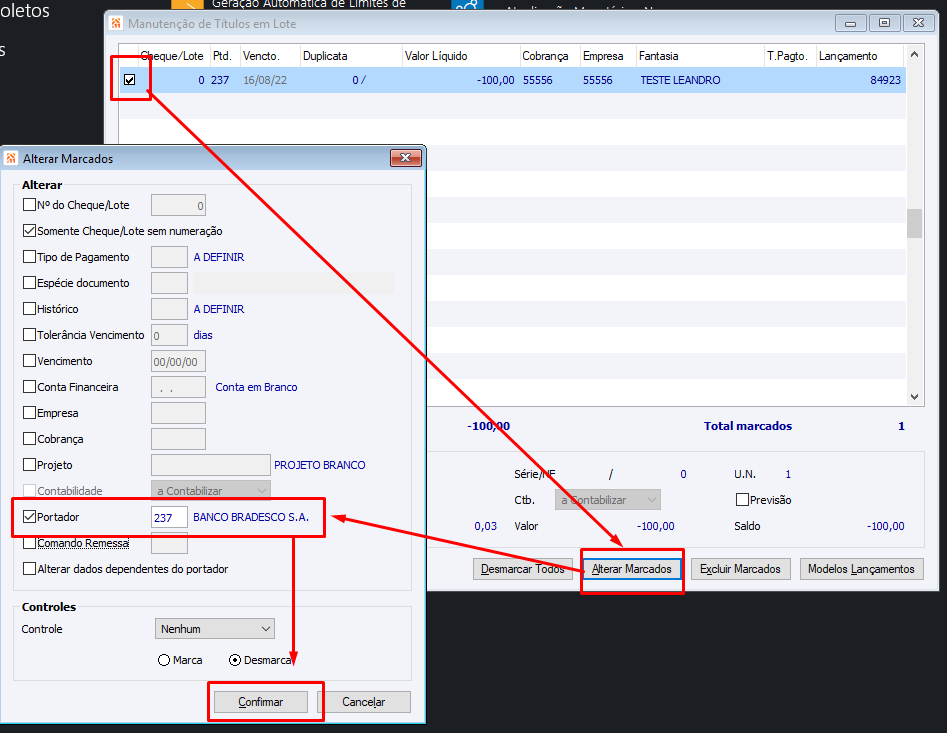This screenshot has height=733, width=947.
Task: Open the disabled Contabilidade combo box
Action: point(210,491)
